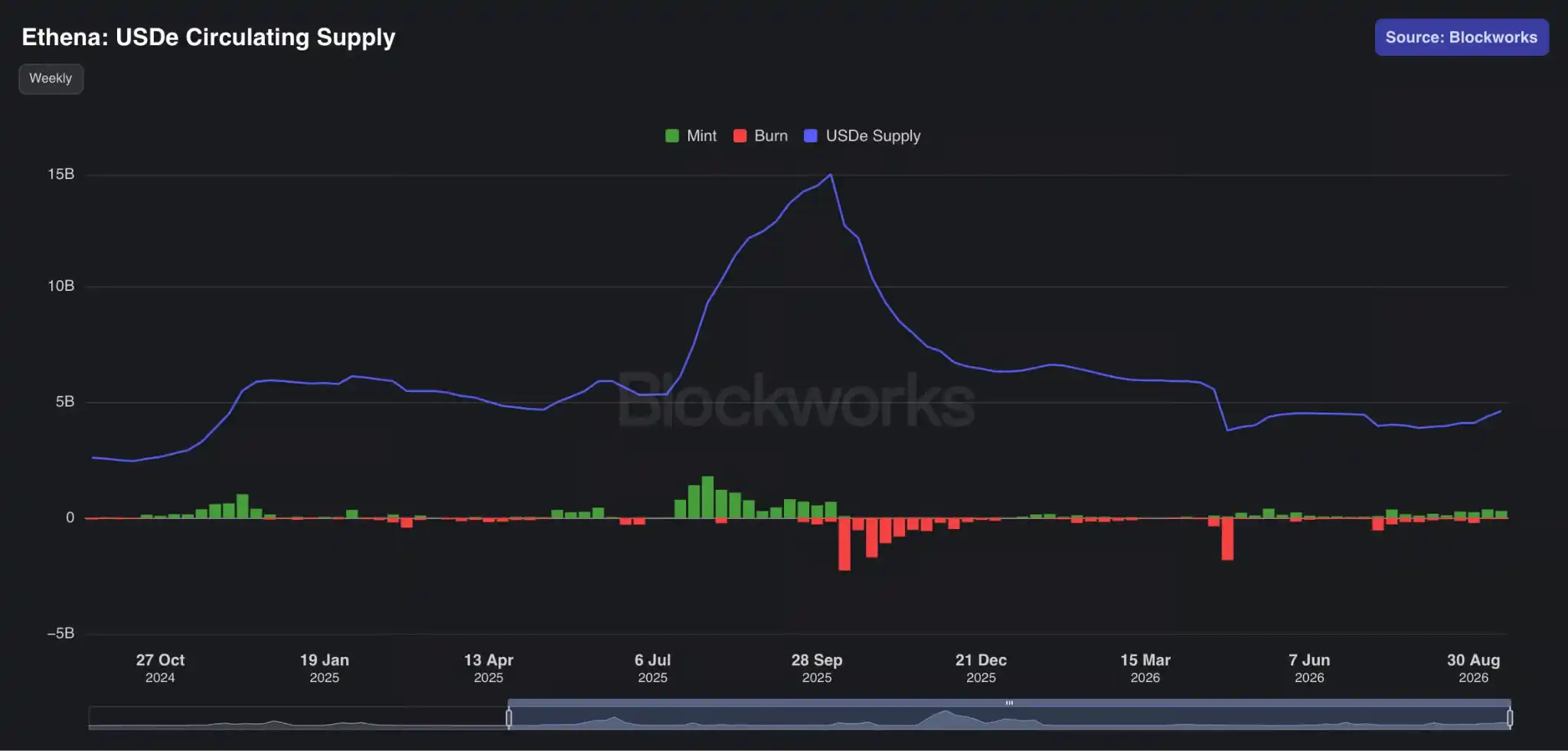Viewport: 1568px width, 751px height.
Task: Click the 6 Jul 2025 axis label
Action: 653,668
